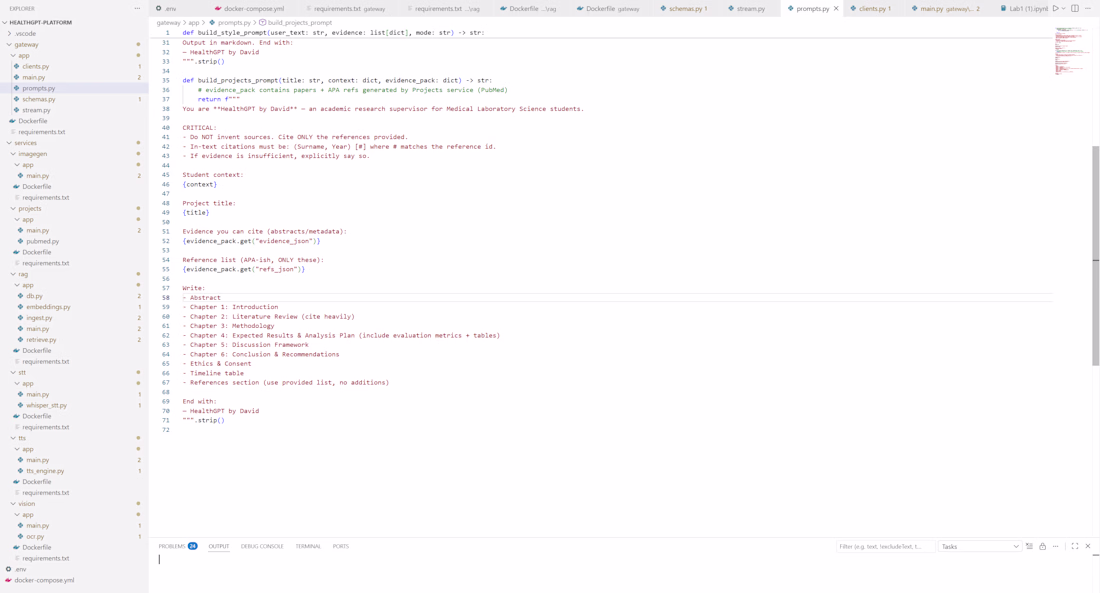Switch to docker-compose.yml editor tab
The width and height of the screenshot is (1100, 593).
pyautogui.click(x=255, y=8)
